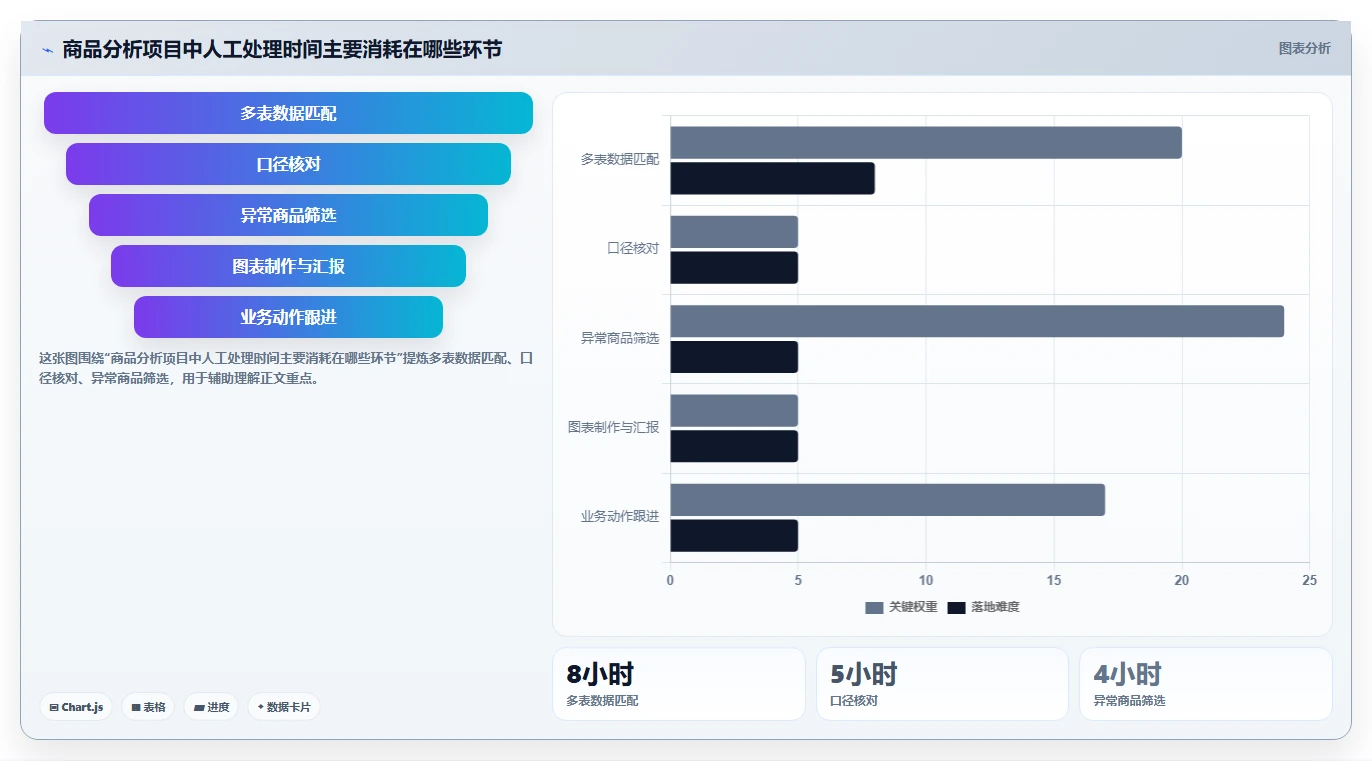This screenshot has width=1372, height=761.
Task: Click the 落地难度 legend label text
Action: coord(995,608)
